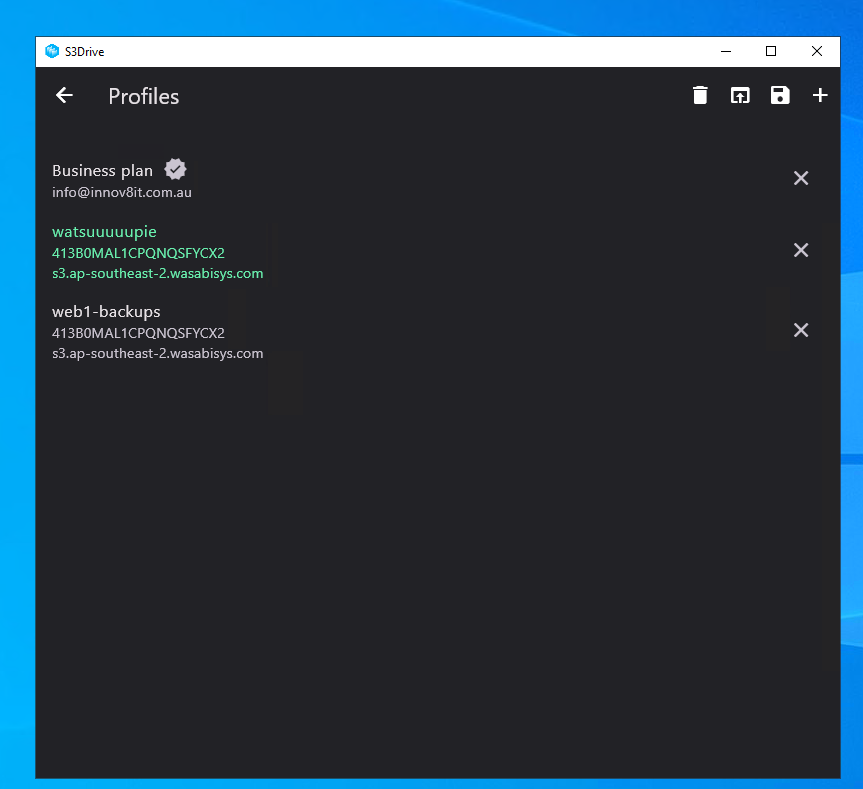This screenshot has height=789, width=863.
Task: Click the S3Drive app icon in title bar
Action: [52, 51]
